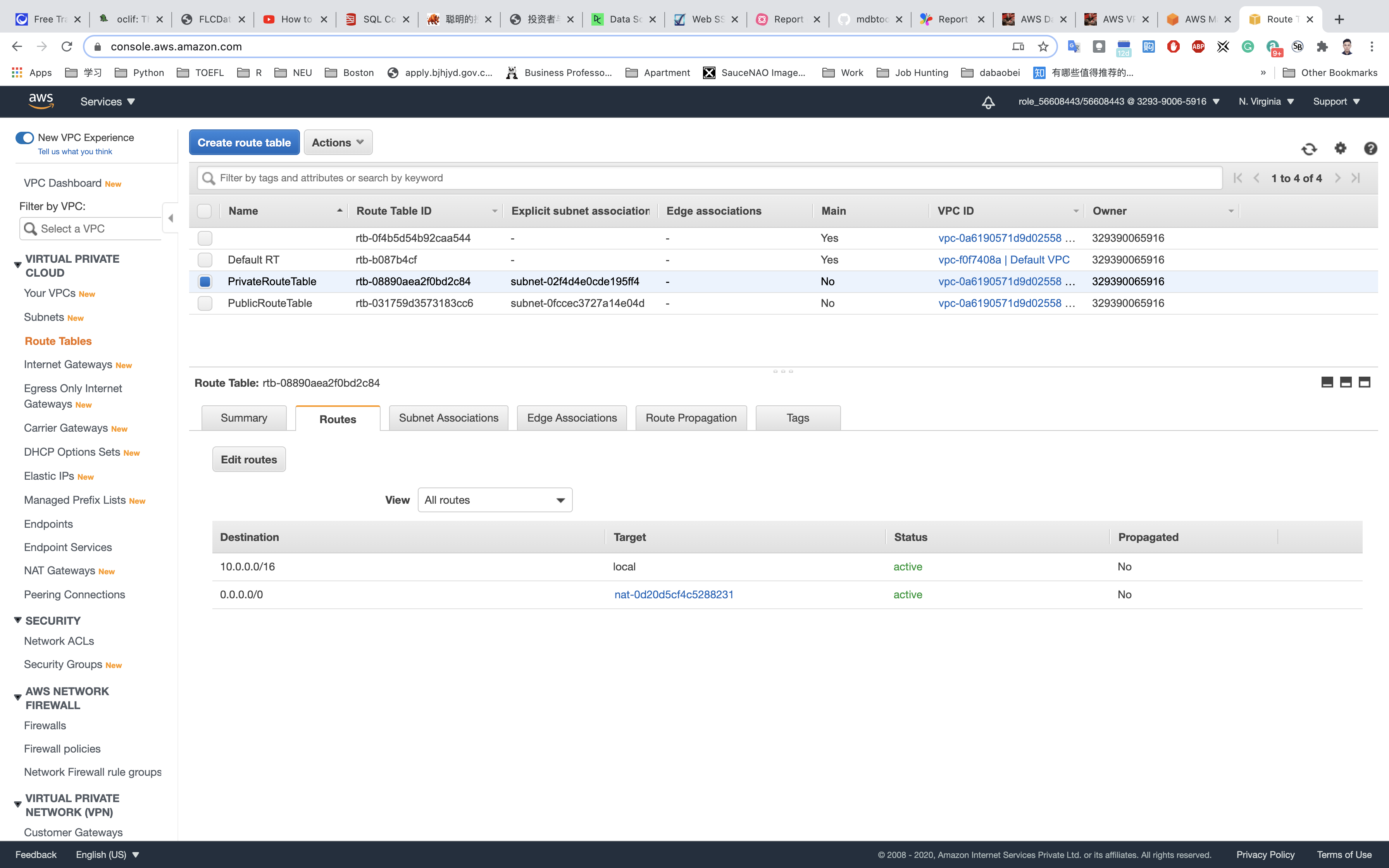
Task: Open the table settings gear icon
Action: click(1340, 148)
